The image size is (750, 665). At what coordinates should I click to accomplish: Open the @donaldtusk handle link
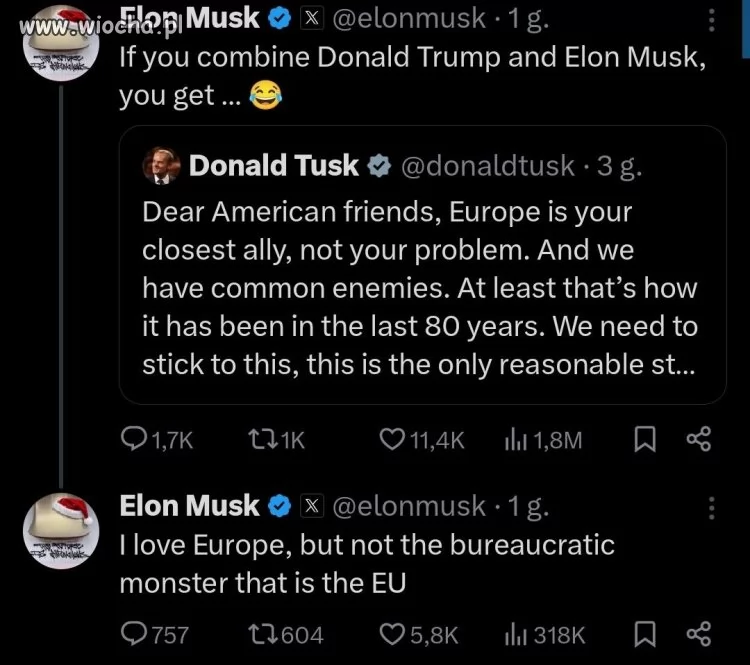click(x=487, y=165)
